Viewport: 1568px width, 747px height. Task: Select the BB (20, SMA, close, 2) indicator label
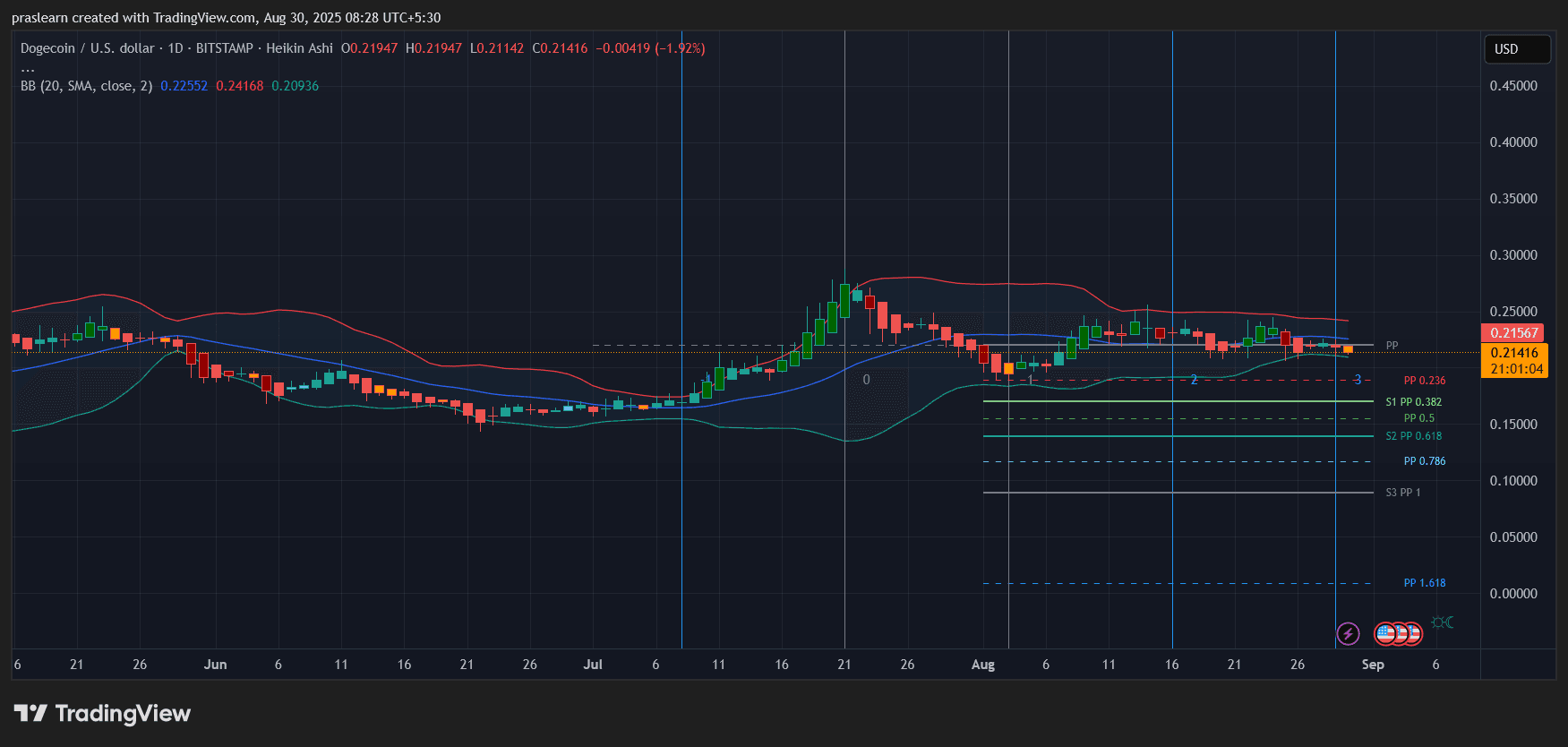click(x=86, y=86)
